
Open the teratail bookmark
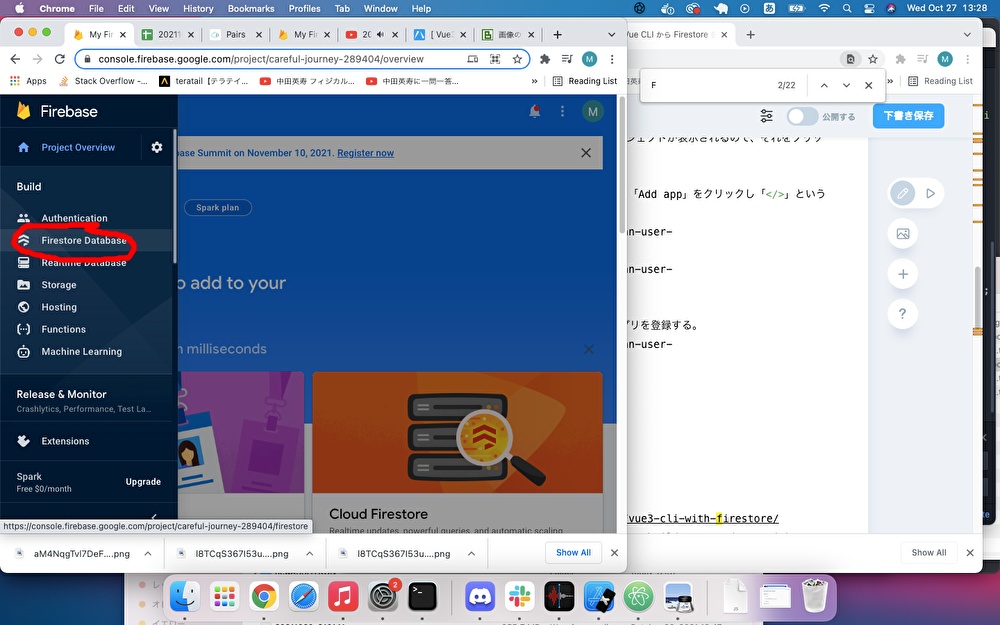203,81
